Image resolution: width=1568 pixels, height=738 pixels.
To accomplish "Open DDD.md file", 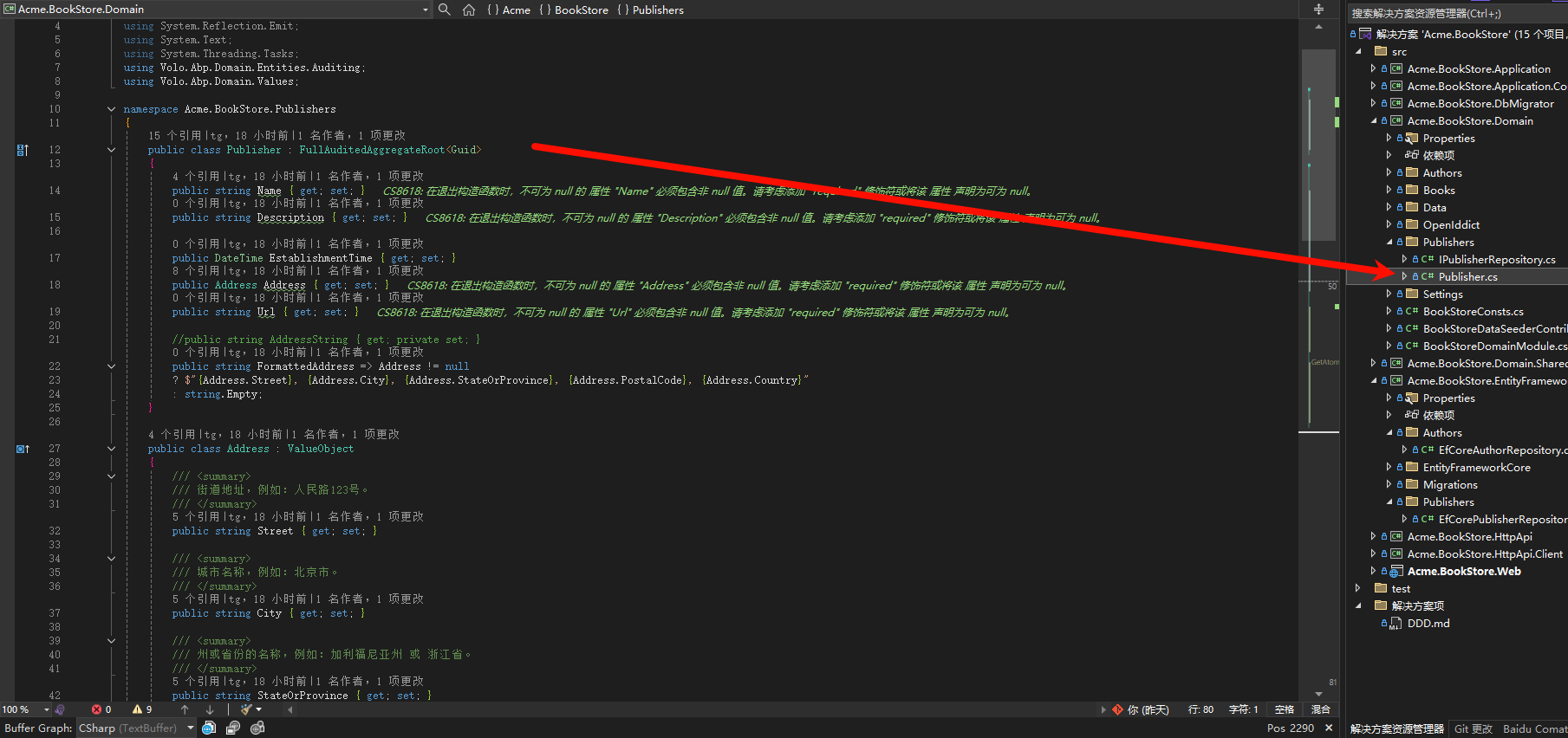I will coord(1428,623).
